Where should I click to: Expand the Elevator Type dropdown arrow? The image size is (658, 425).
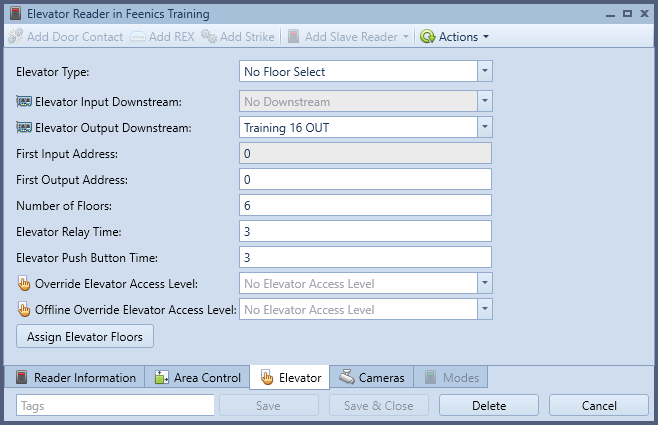[485, 71]
